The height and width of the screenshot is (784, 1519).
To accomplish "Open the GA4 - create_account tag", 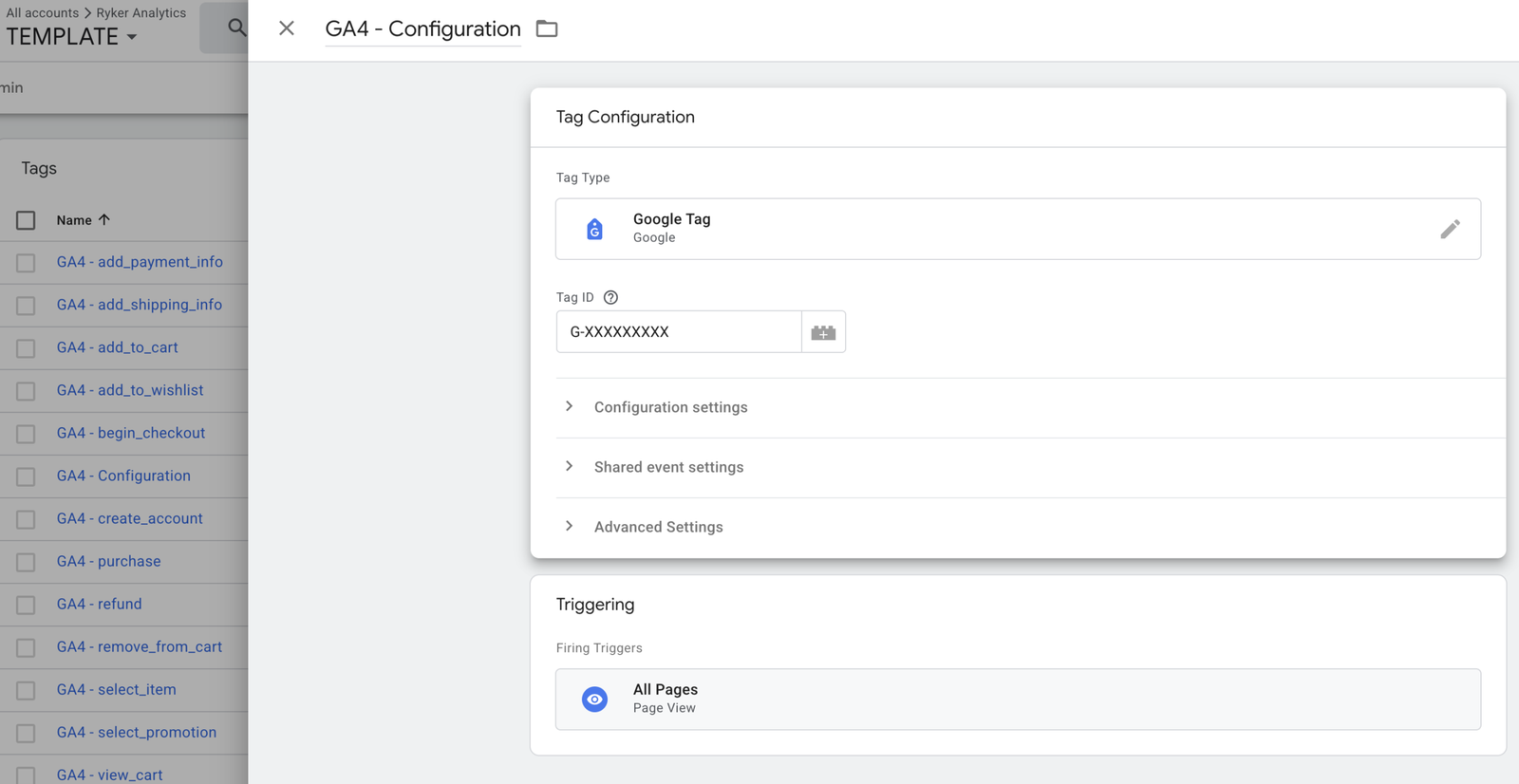I will pos(129,518).
